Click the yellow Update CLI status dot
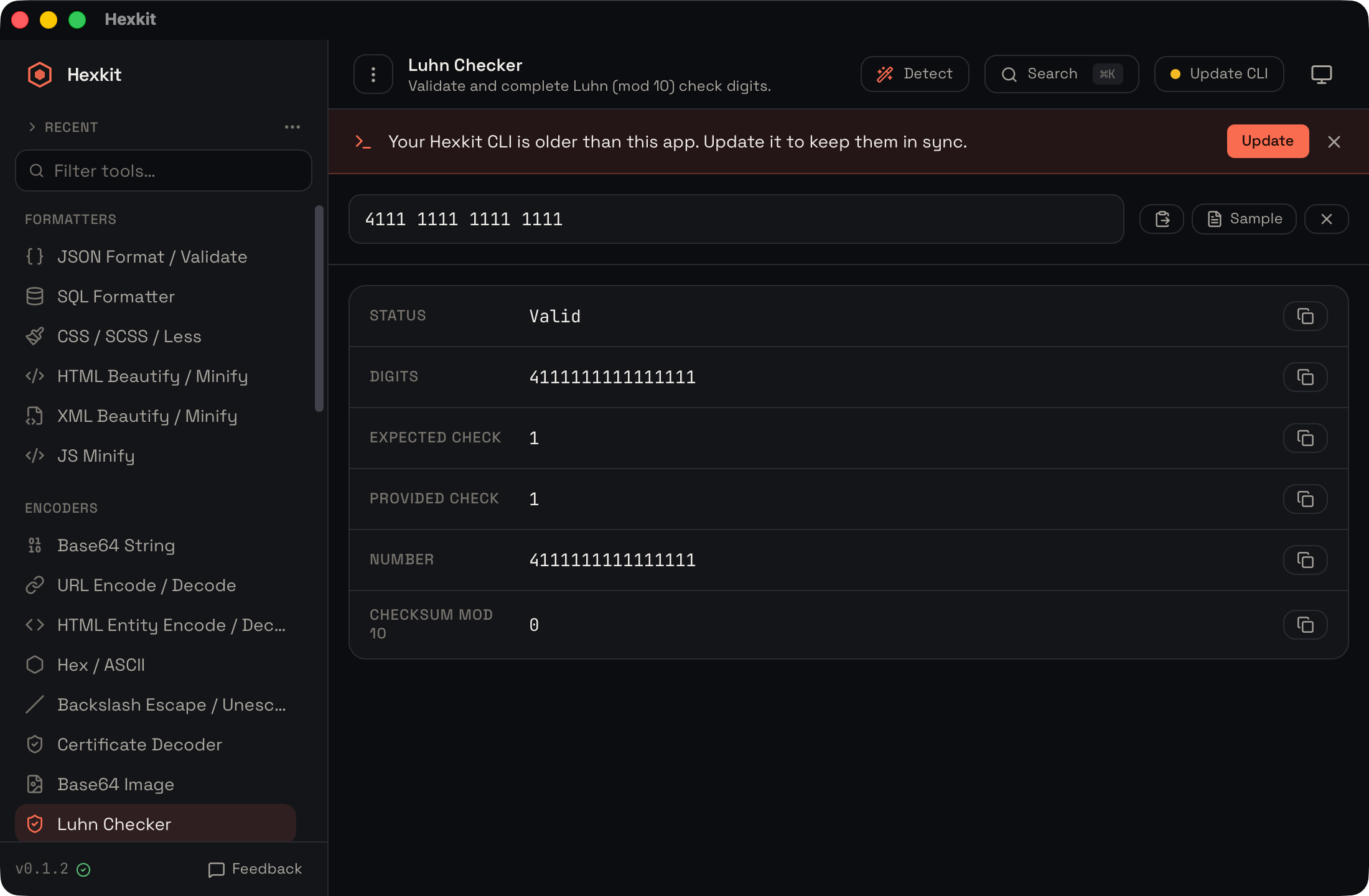Screen dimensions: 1369x896 (x=1175, y=74)
